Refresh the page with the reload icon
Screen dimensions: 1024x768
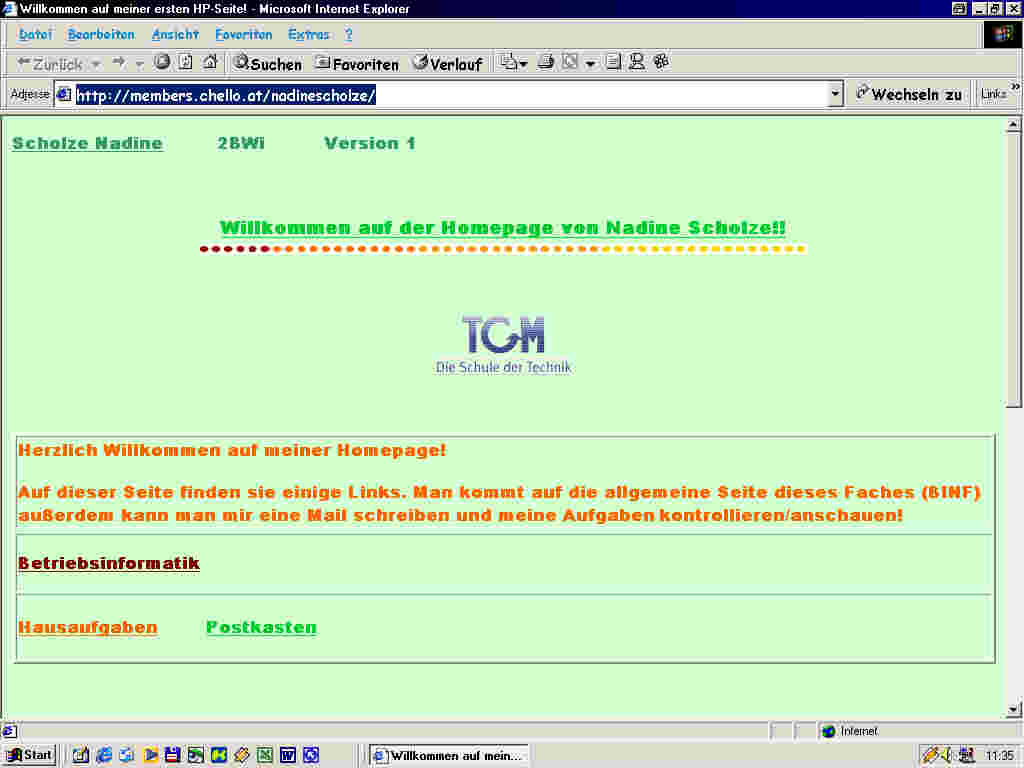185,62
